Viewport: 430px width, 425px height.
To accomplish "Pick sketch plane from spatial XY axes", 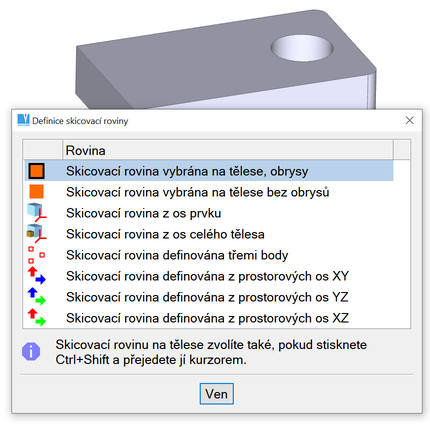I will 209,276.
